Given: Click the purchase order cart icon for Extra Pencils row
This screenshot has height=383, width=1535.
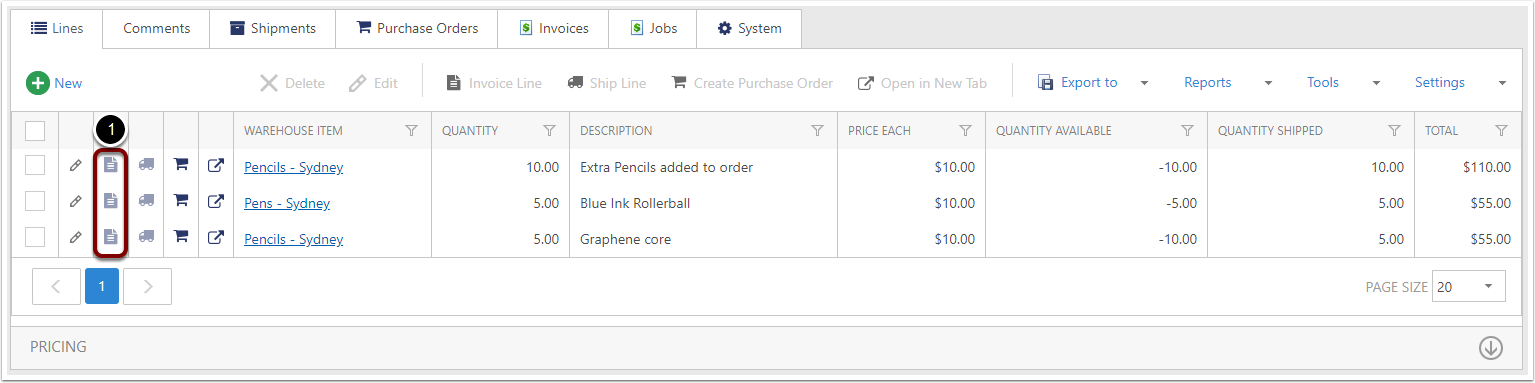Looking at the screenshot, I should click(181, 165).
